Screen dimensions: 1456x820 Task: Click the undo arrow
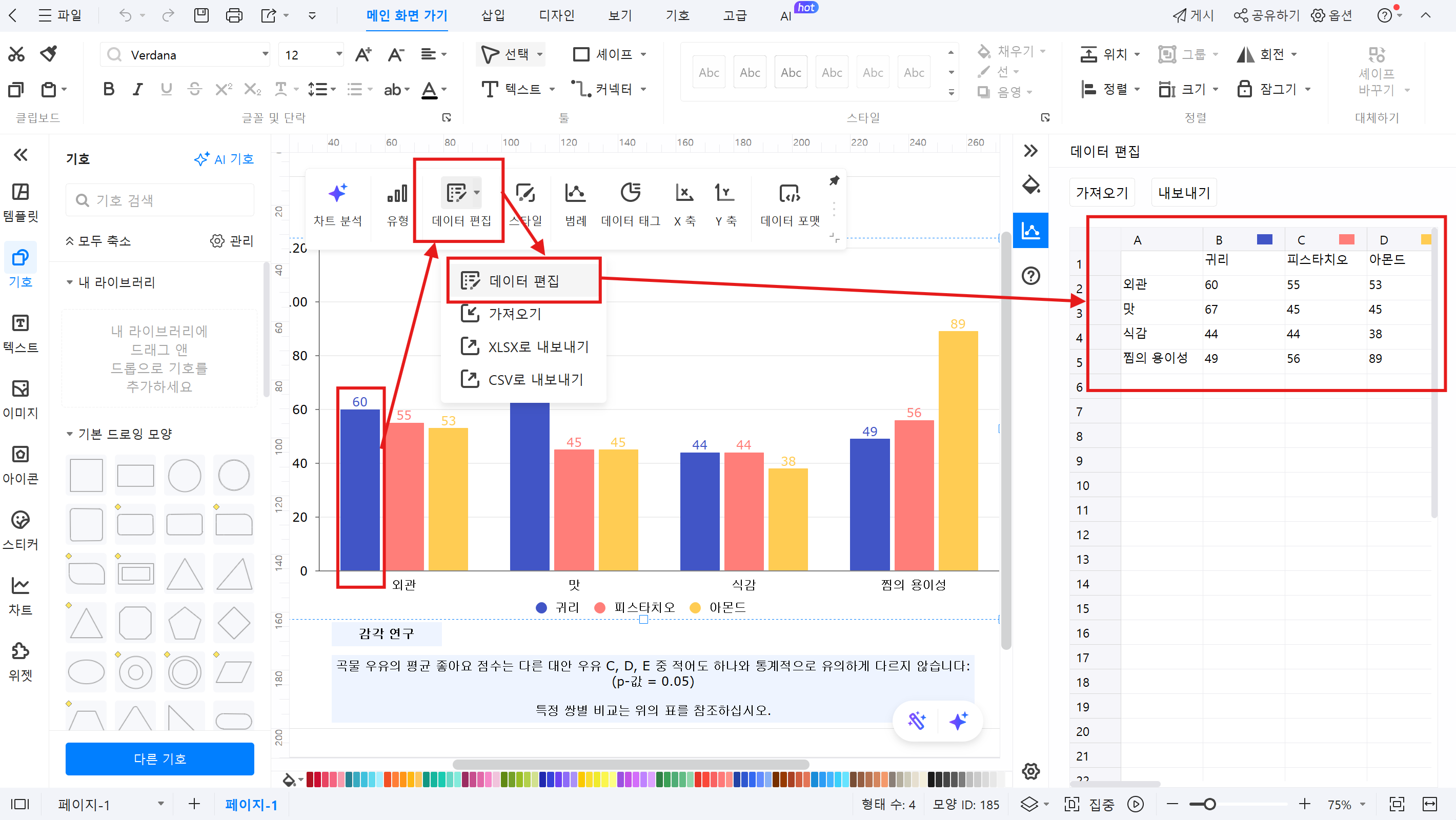(126, 15)
